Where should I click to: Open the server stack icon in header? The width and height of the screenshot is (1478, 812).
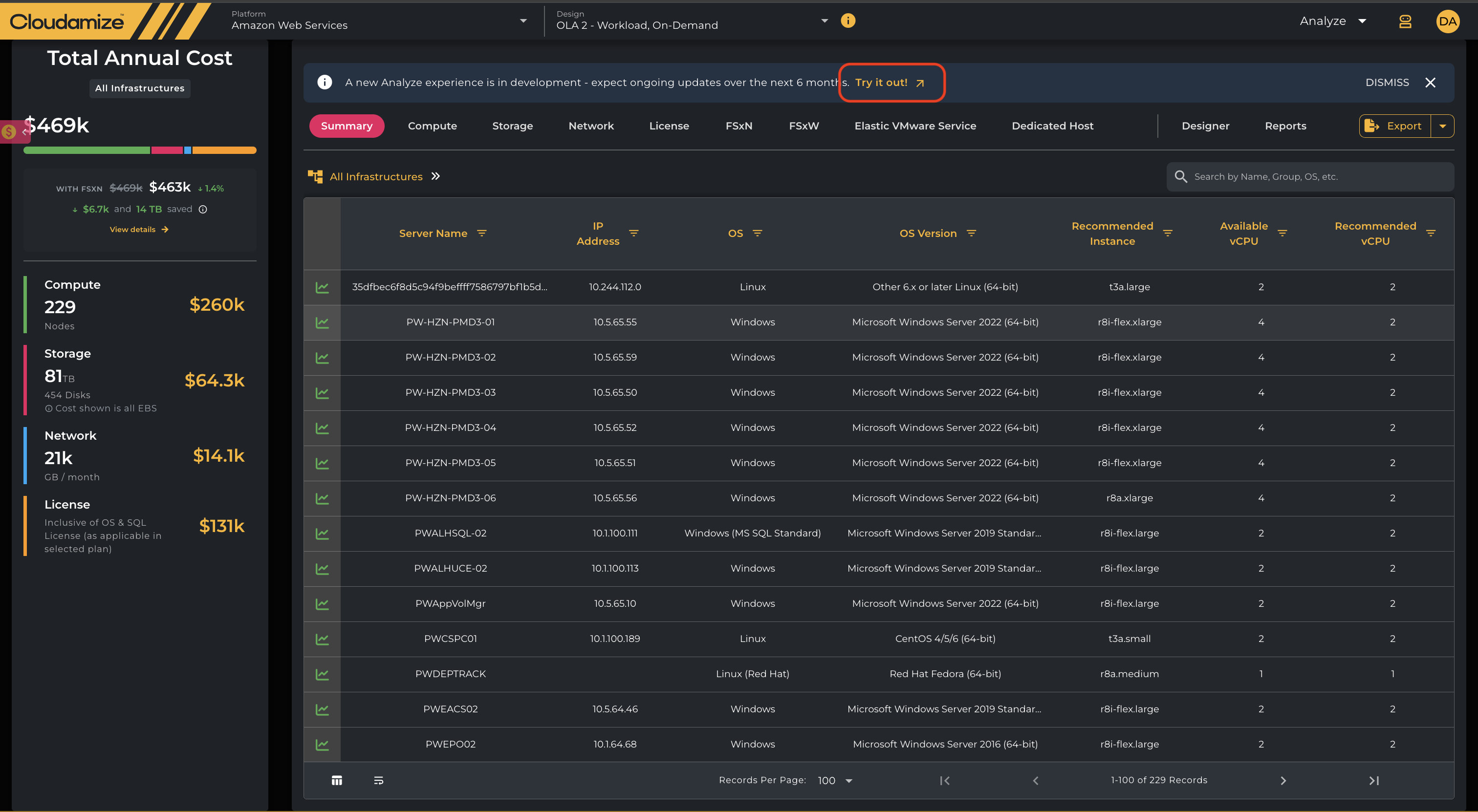pyautogui.click(x=1405, y=21)
